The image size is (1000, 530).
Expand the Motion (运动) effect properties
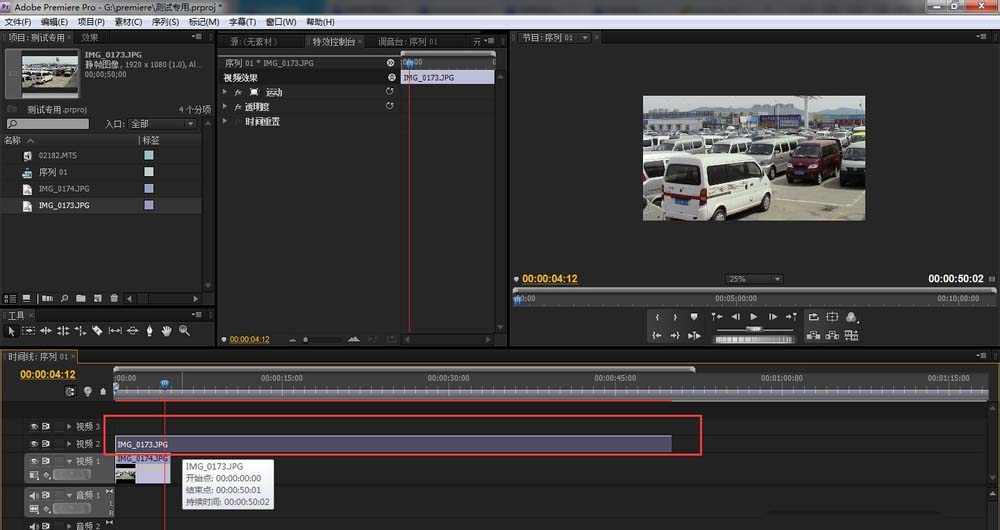click(225, 92)
